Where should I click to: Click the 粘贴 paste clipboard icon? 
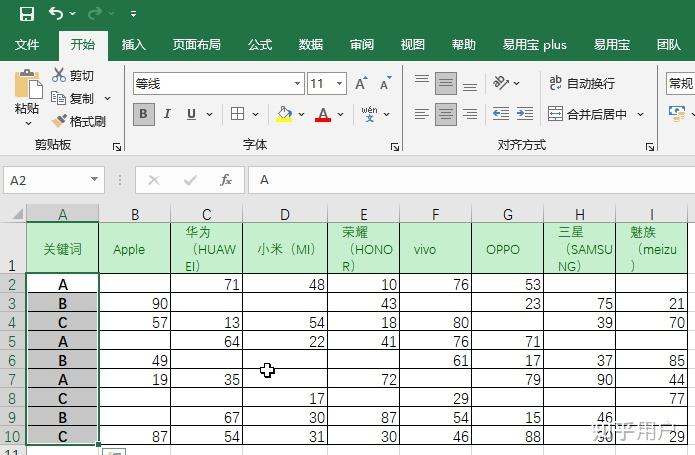click(x=27, y=84)
